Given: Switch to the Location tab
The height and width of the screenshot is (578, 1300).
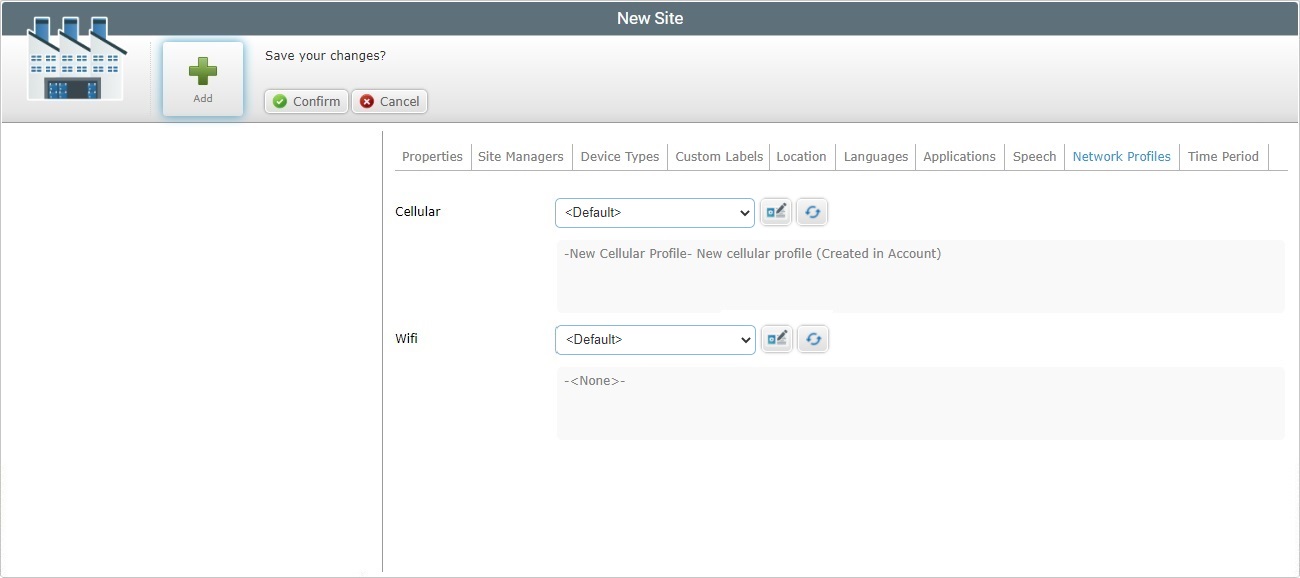Looking at the screenshot, I should tap(801, 156).
